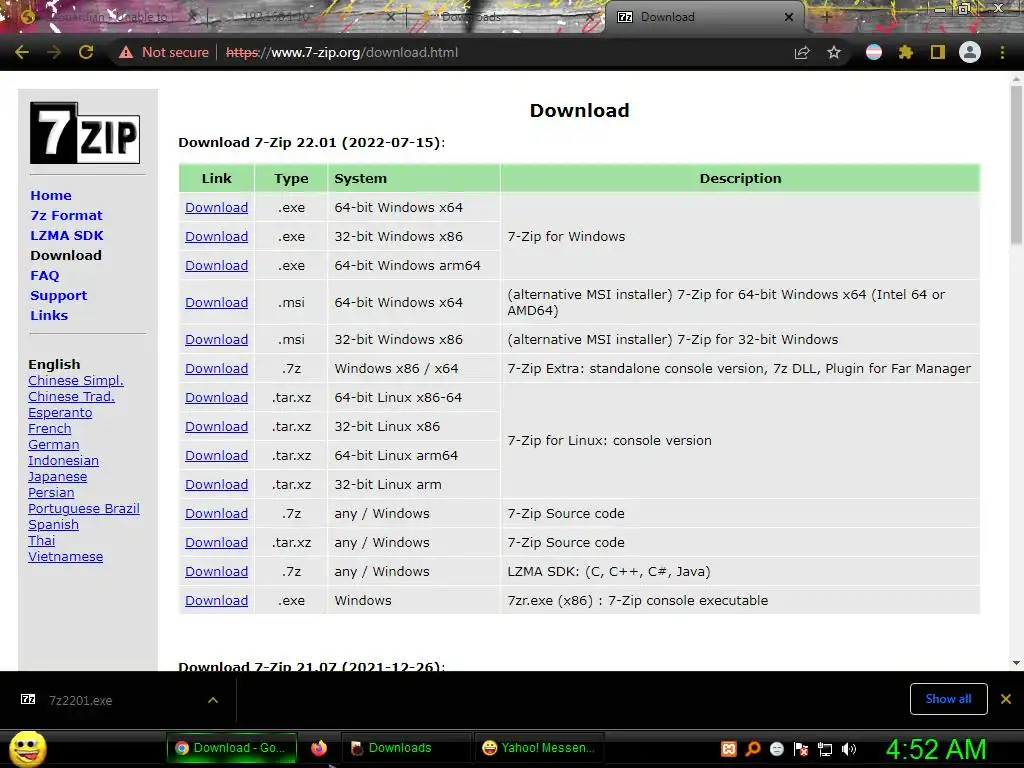Screen dimensions: 1024x768
Task: Click the magnifier tray icon
Action: [x=753, y=749]
